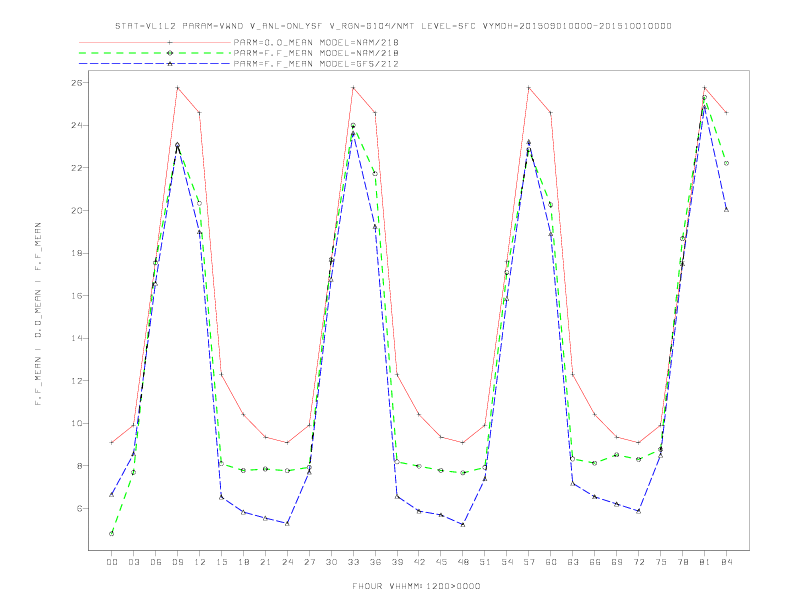Screen dimensions: 792x612
Task: Click x-axis tick label 48
Action: [x=463, y=562]
